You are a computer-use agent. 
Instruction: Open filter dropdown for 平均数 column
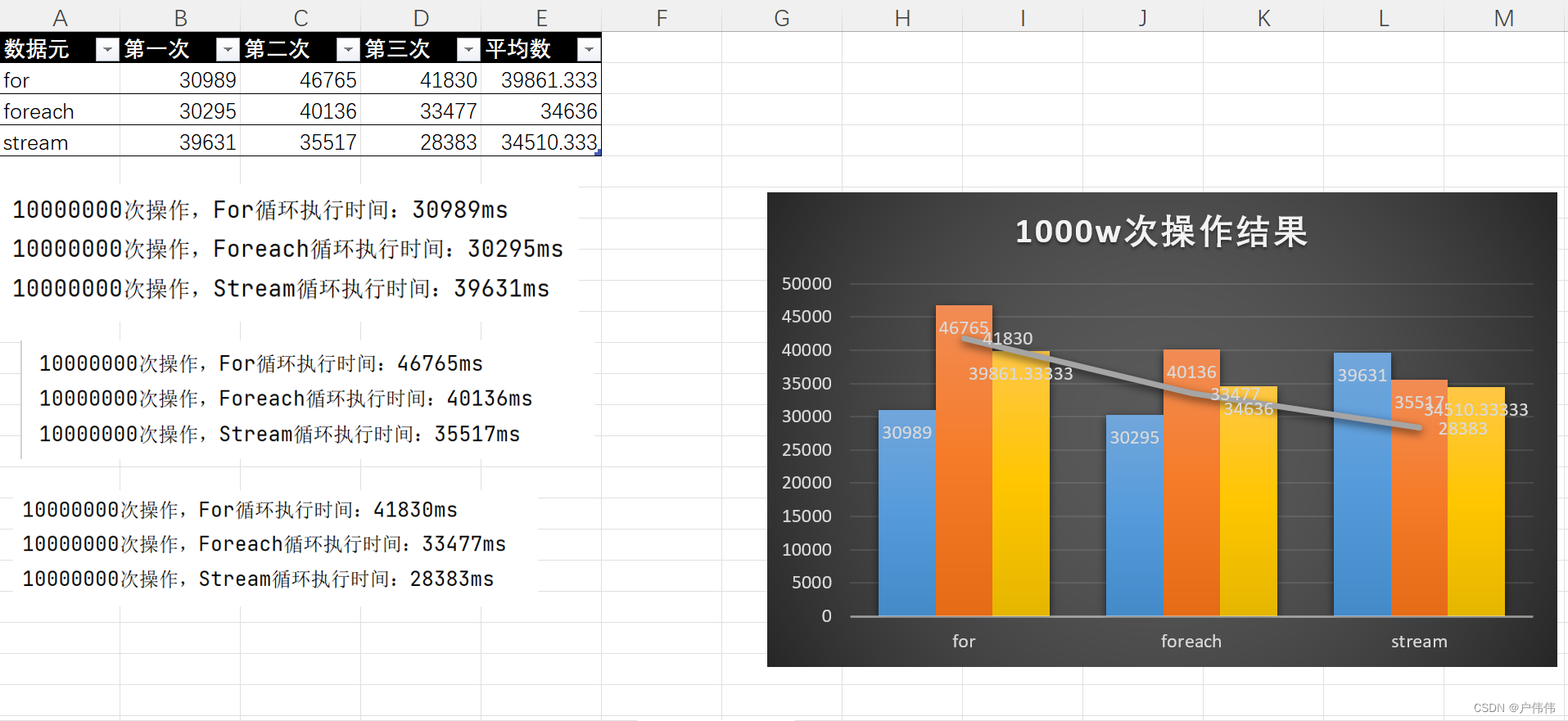pyautogui.click(x=589, y=50)
